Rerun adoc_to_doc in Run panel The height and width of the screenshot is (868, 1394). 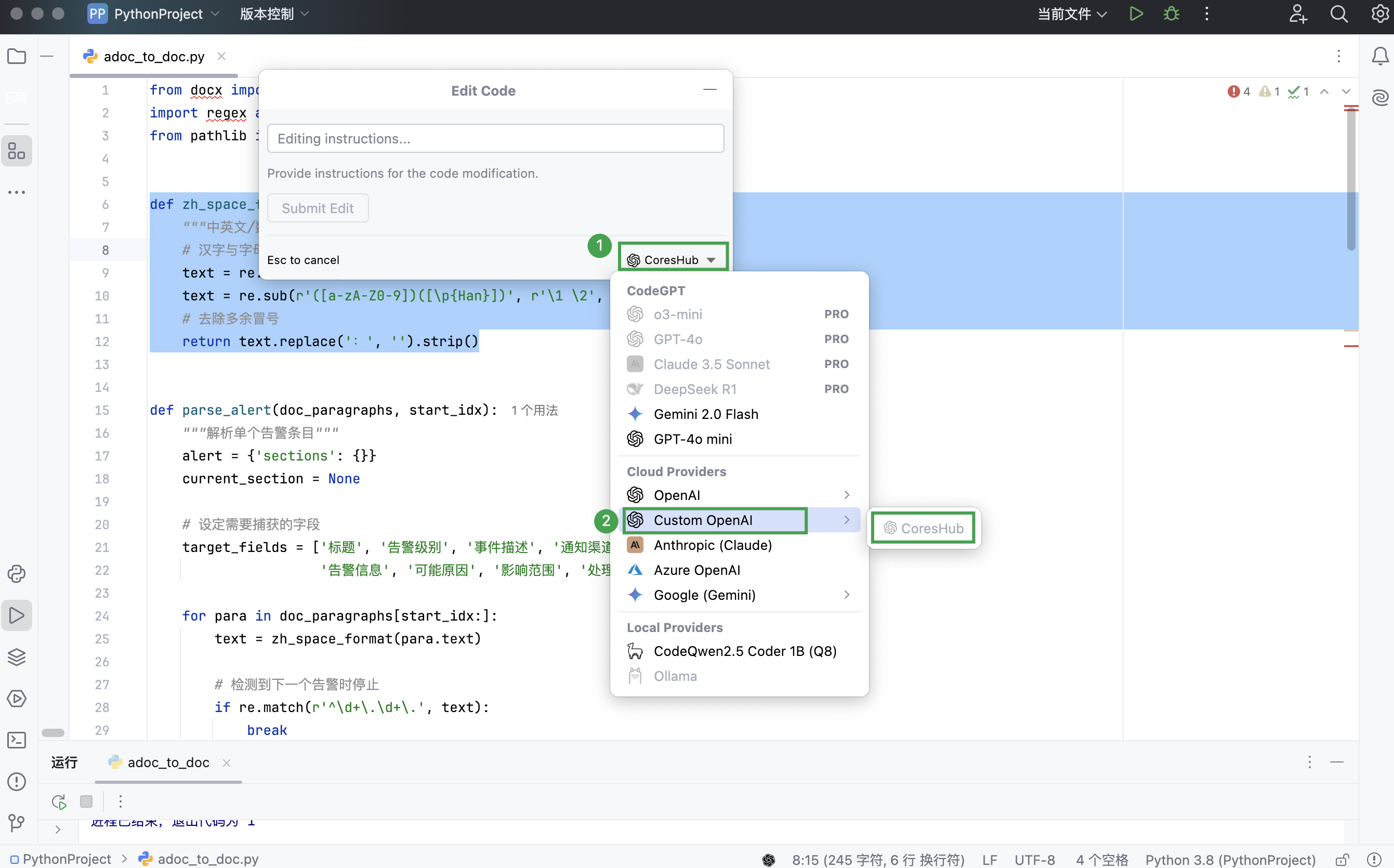pyautogui.click(x=59, y=801)
